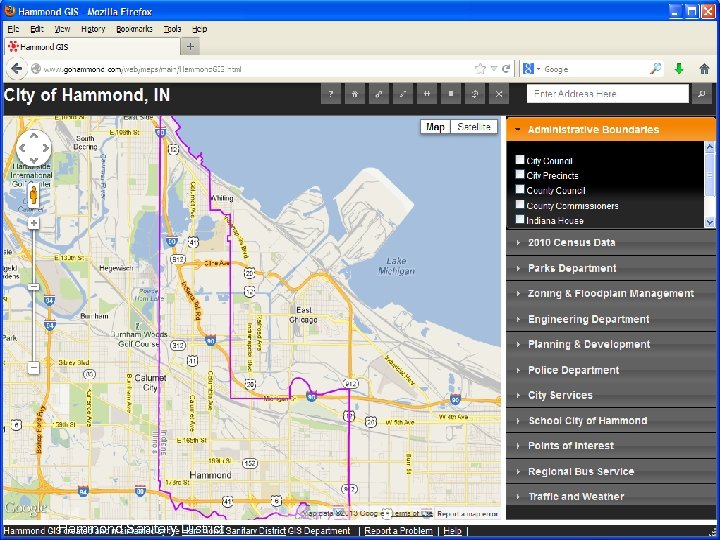Screen dimensions: 720x540
Task: Click the home extent toolbar icon
Action: [354, 94]
